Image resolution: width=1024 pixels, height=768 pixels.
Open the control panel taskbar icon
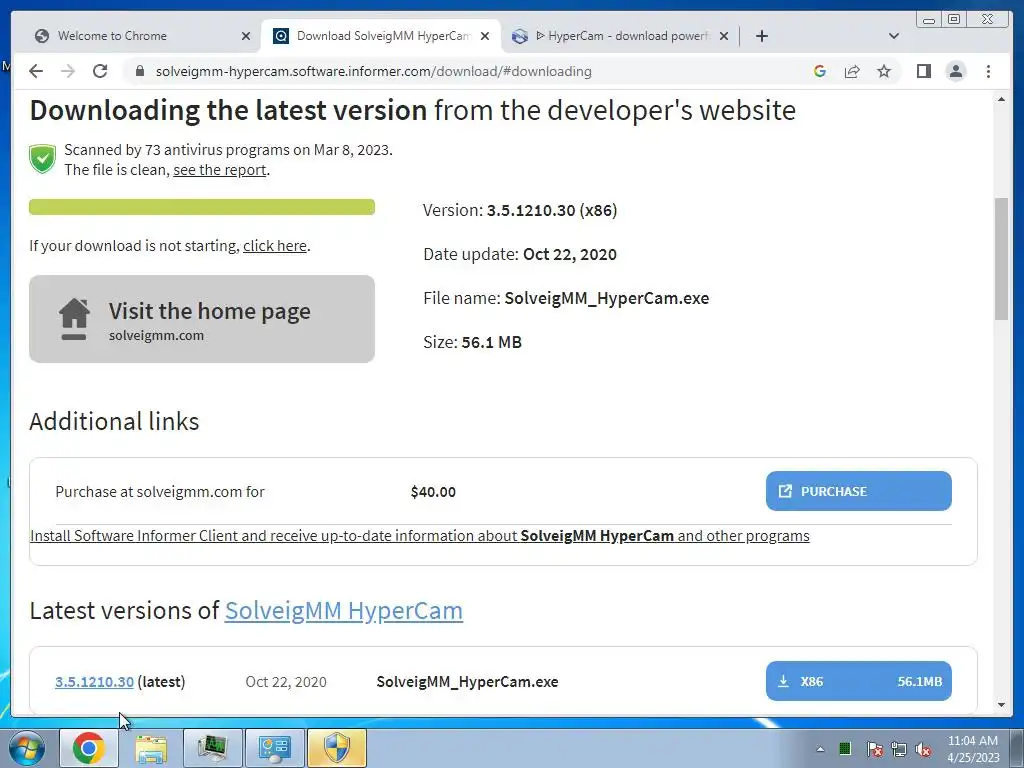(274, 748)
